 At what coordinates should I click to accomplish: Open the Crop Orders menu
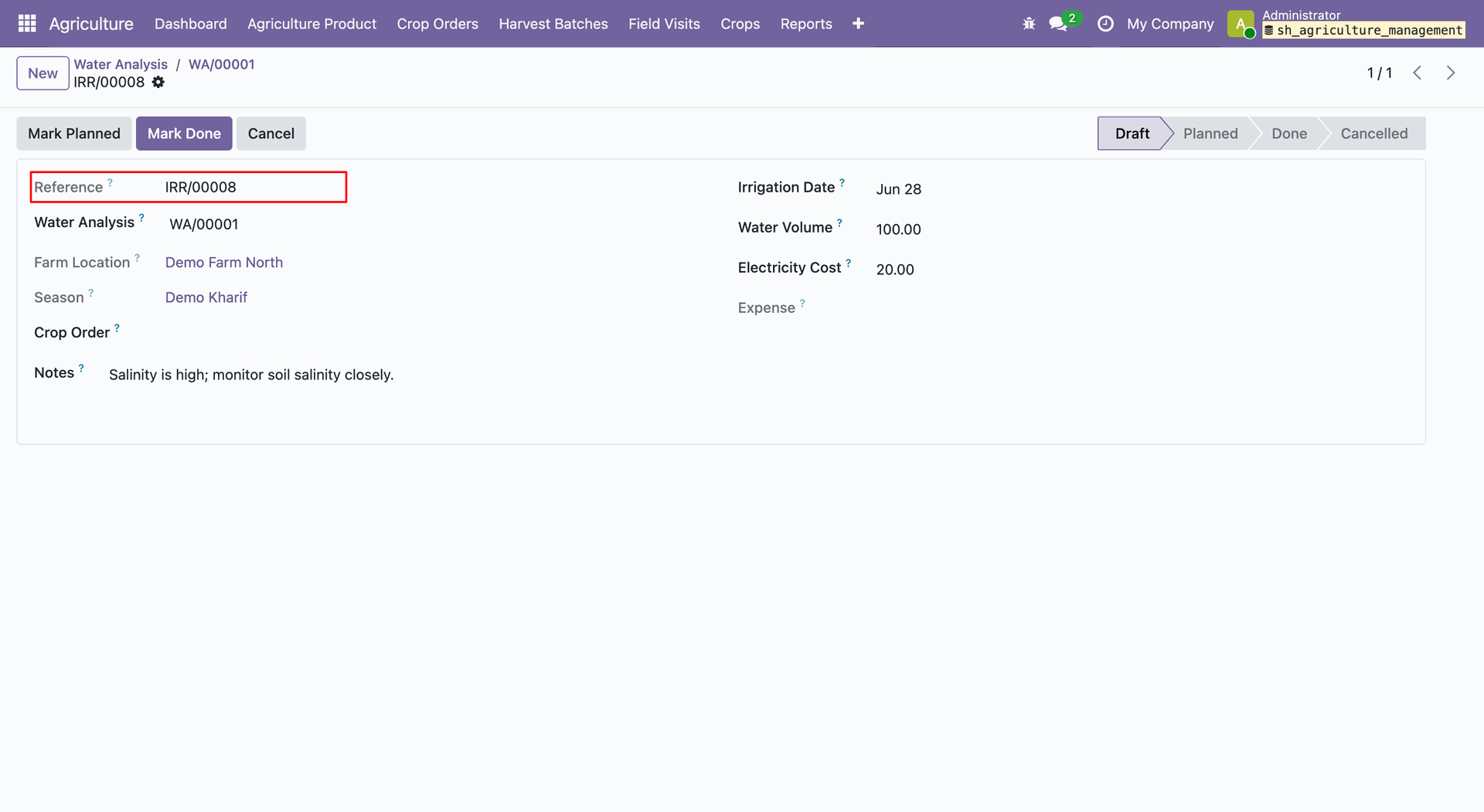click(x=437, y=24)
